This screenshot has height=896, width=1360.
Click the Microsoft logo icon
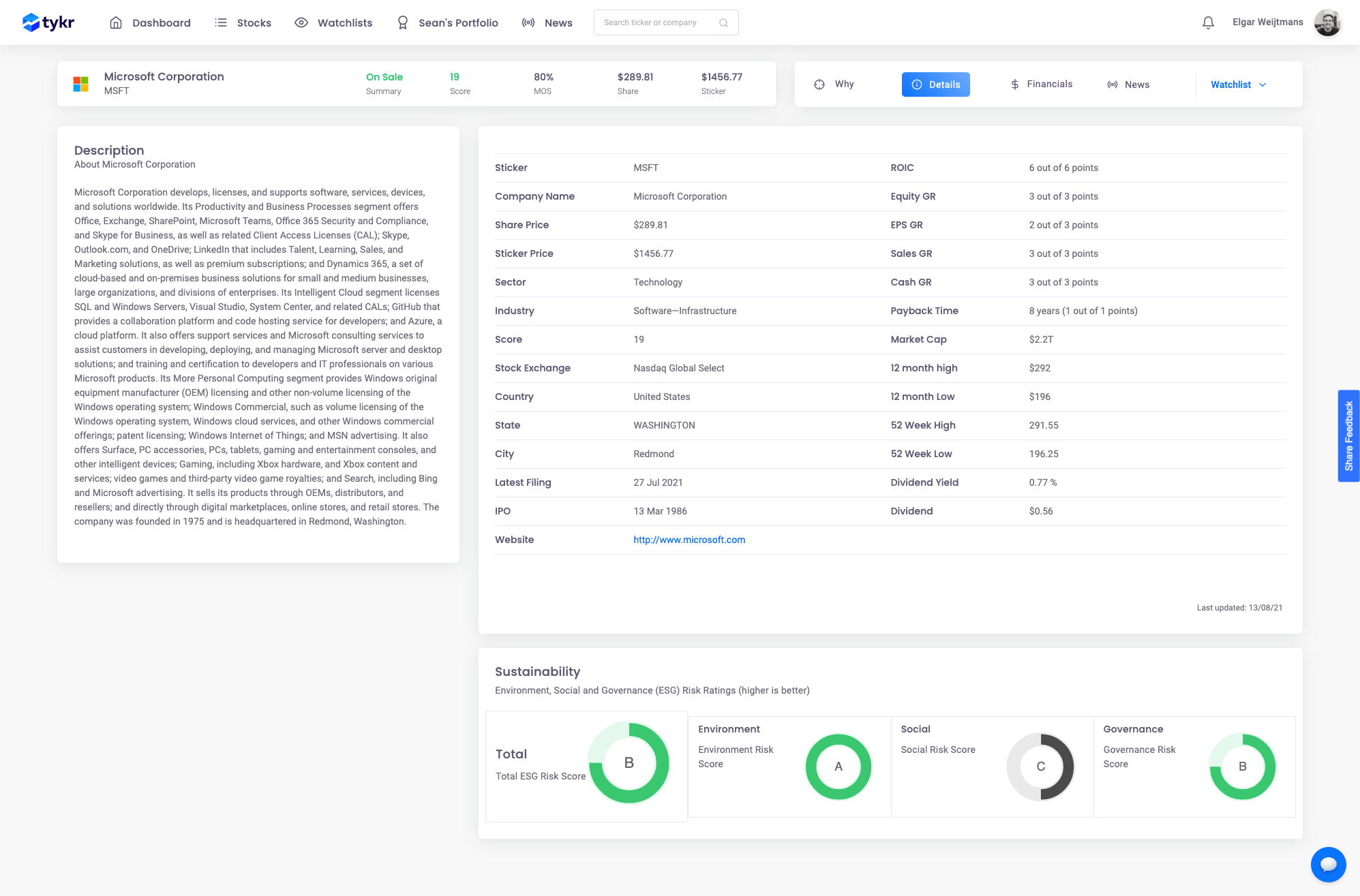click(x=81, y=84)
